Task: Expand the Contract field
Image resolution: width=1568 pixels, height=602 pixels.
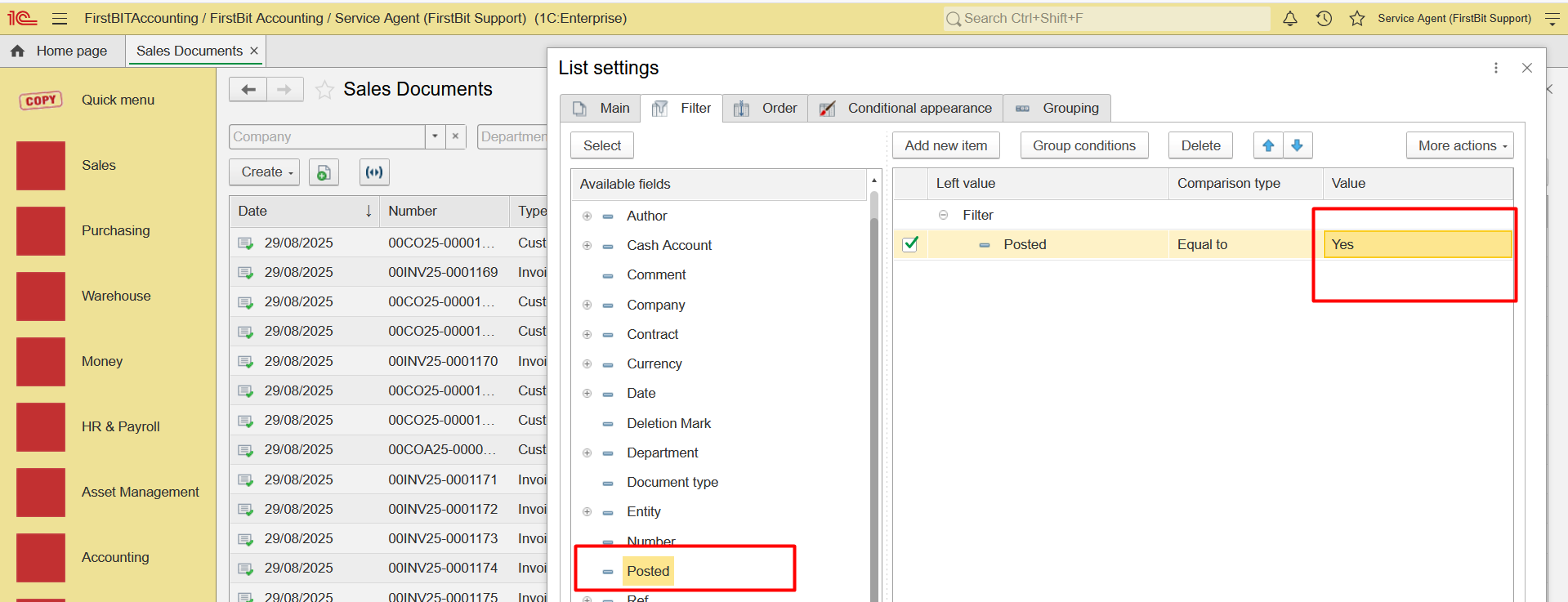Action: pos(587,334)
